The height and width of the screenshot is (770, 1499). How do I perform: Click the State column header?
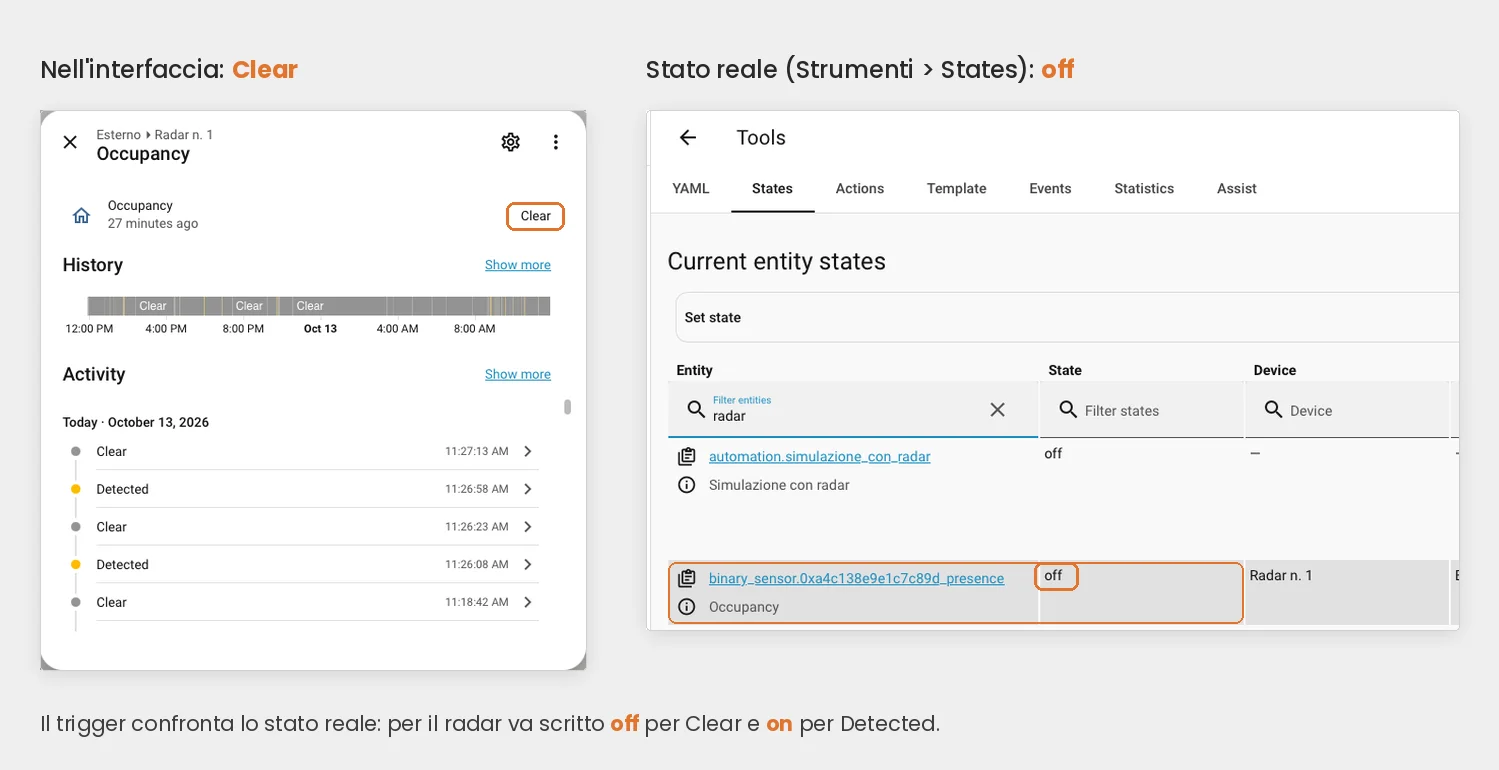pyautogui.click(x=1065, y=370)
